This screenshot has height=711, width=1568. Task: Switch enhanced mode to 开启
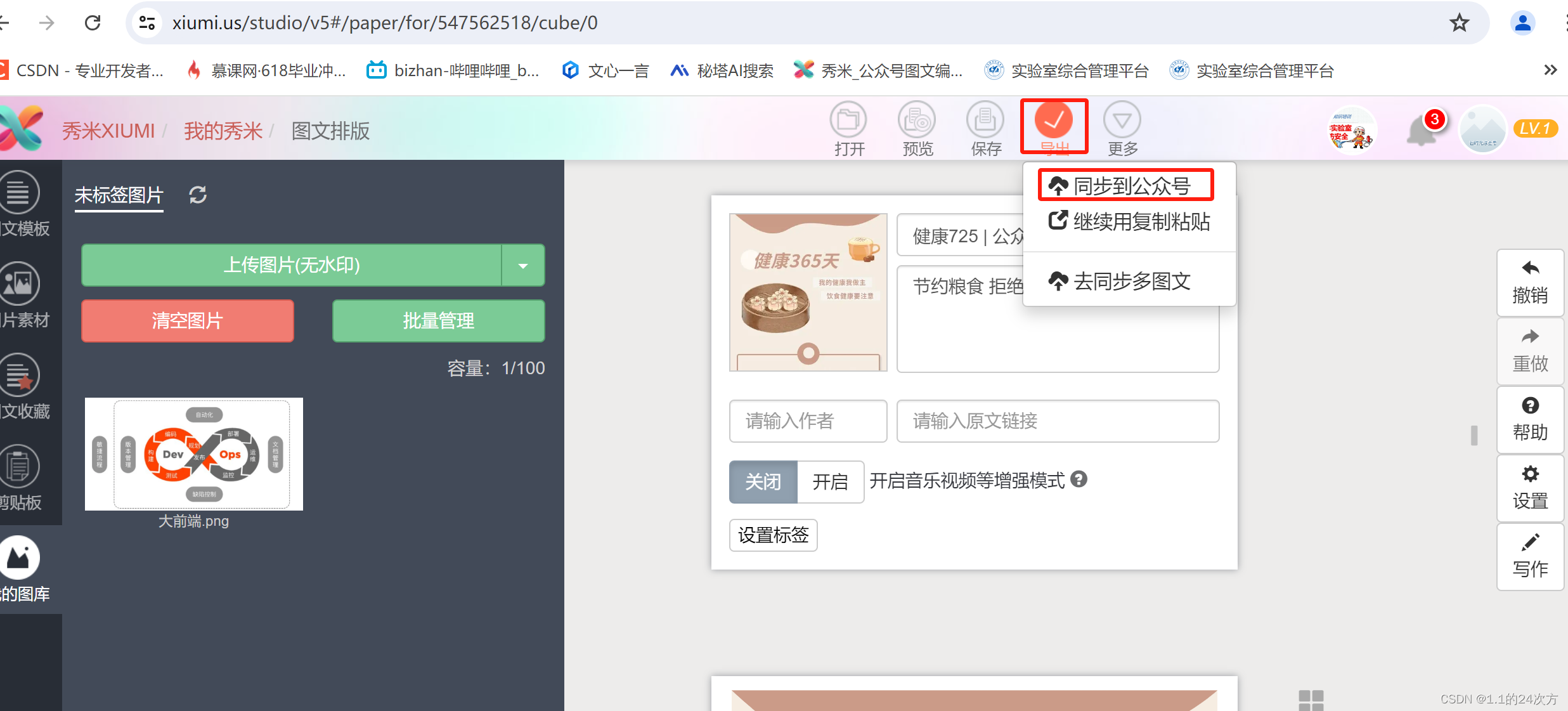coord(830,482)
